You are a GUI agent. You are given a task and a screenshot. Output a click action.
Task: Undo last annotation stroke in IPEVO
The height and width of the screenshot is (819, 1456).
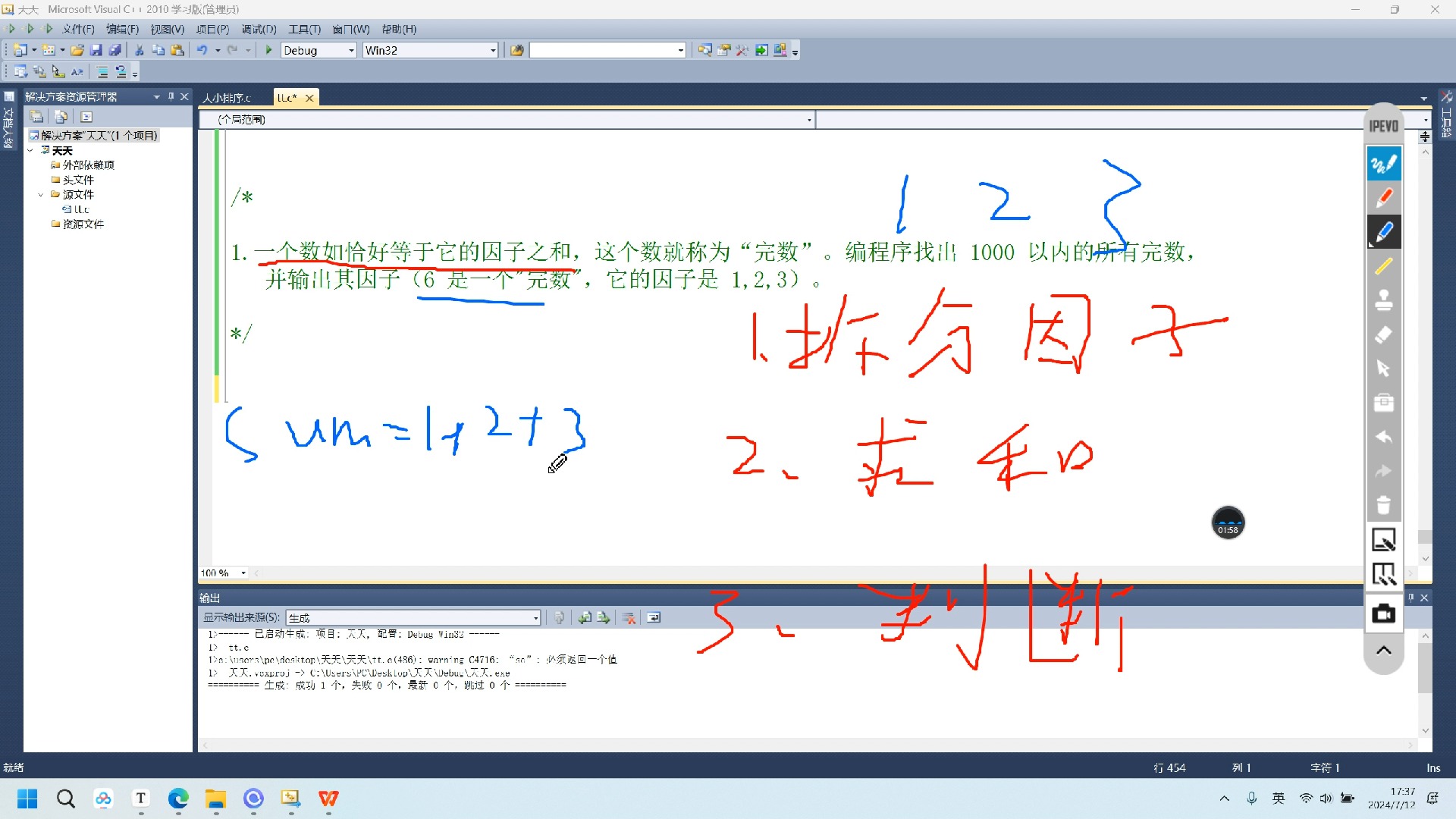pyautogui.click(x=1383, y=438)
